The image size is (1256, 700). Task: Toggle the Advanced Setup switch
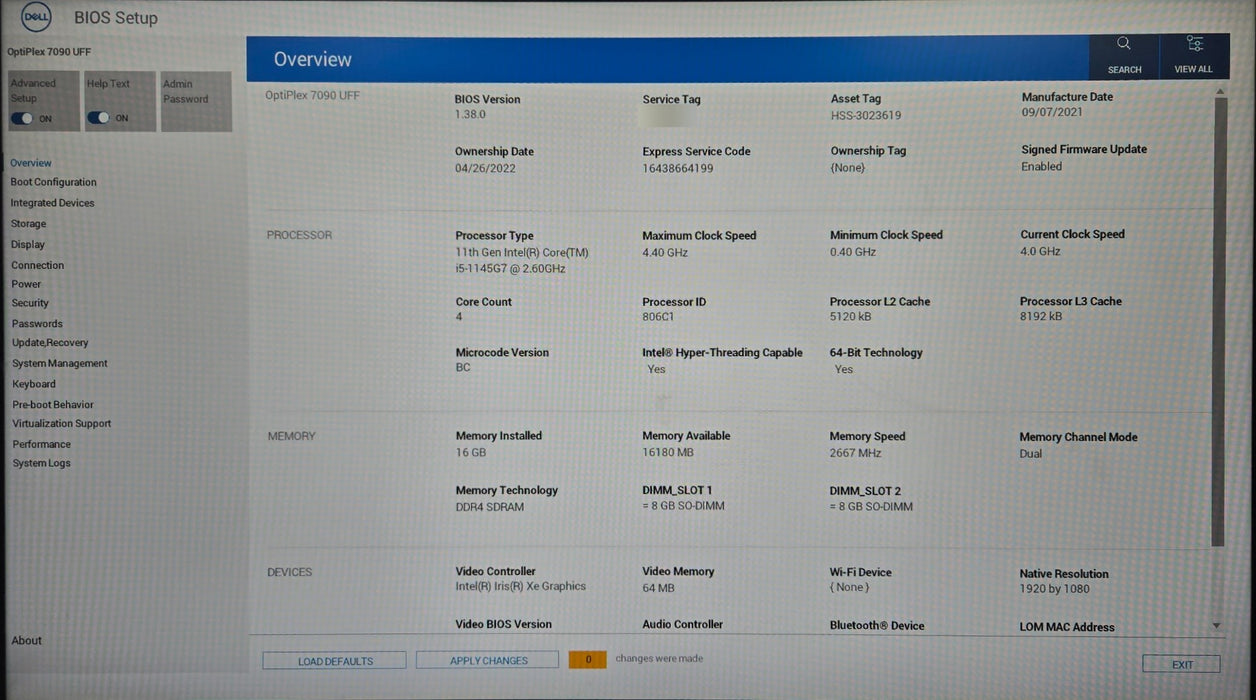pos(22,118)
